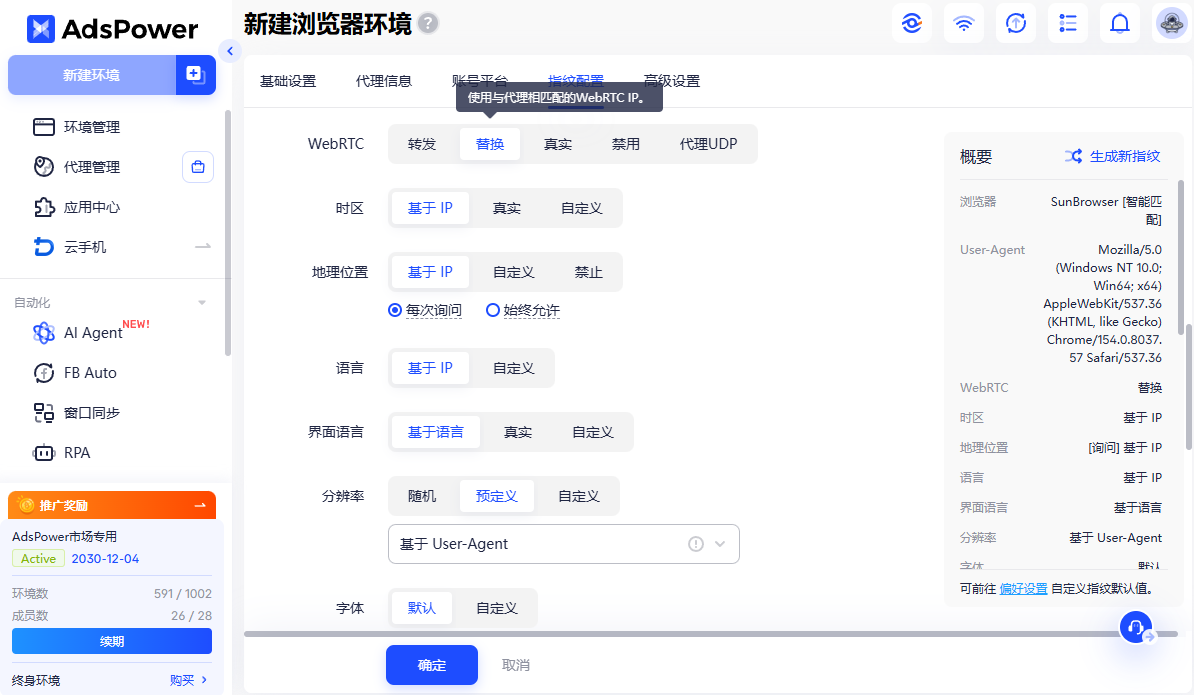1194x695 pixels.
Task: Open help question mark beside page title
Action: [x=429, y=24]
